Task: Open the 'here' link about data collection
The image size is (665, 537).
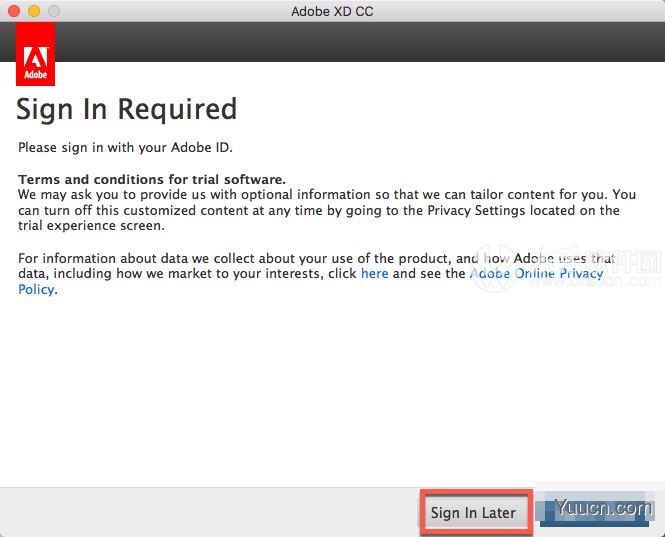Action: point(374,274)
